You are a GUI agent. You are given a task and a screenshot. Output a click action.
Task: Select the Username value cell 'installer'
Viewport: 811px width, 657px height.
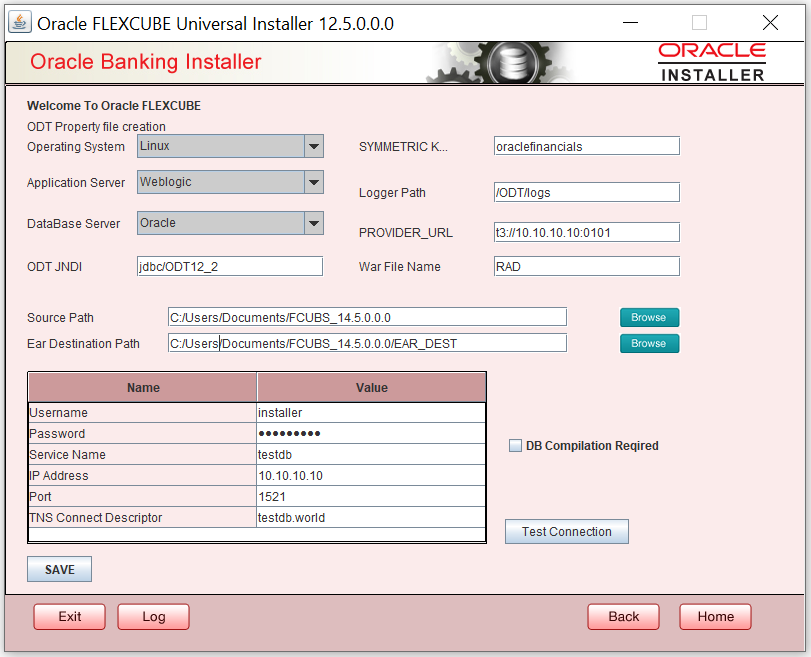(x=371, y=413)
